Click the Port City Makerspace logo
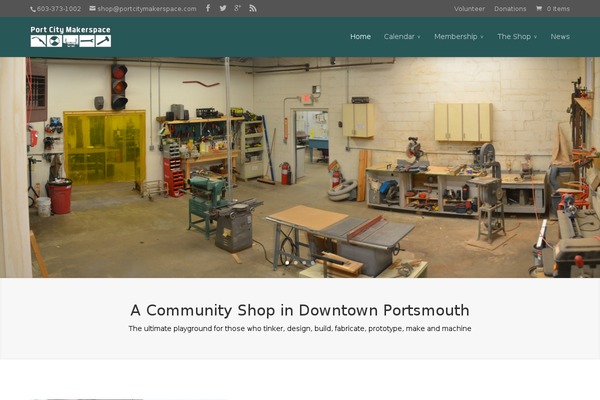Image resolution: width=600 pixels, height=400 pixels. click(x=70, y=36)
